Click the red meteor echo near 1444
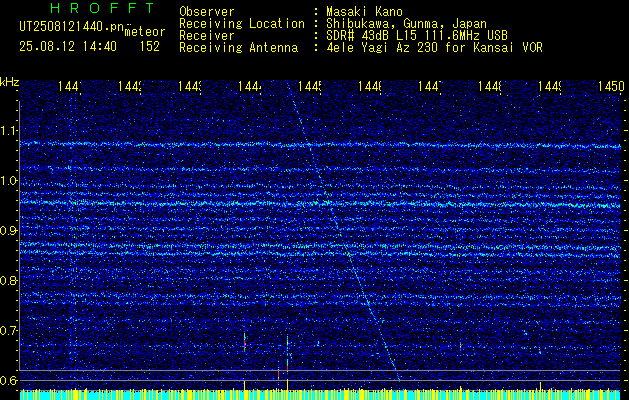 (244, 344)
